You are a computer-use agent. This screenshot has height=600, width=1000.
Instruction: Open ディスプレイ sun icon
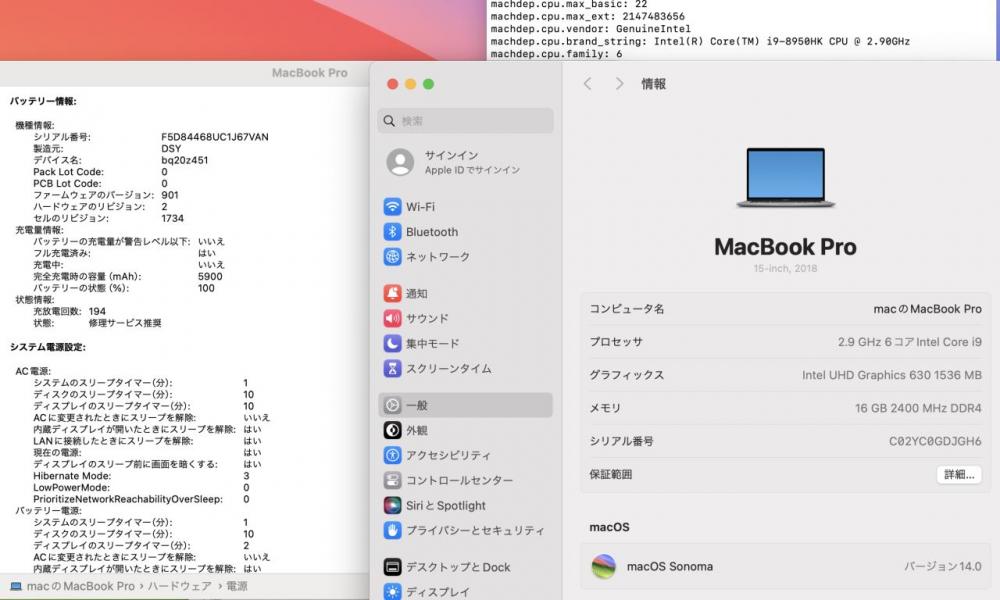392,592
